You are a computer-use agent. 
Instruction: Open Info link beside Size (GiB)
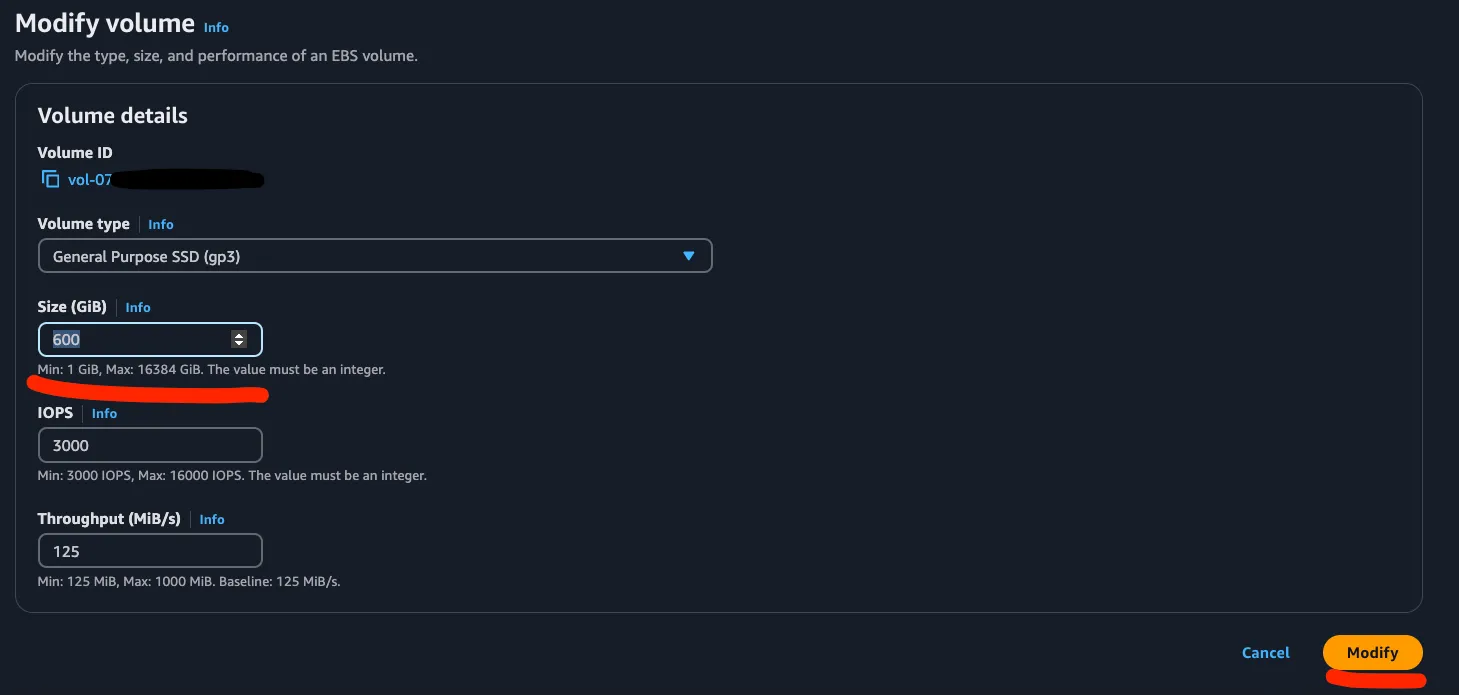138,308
